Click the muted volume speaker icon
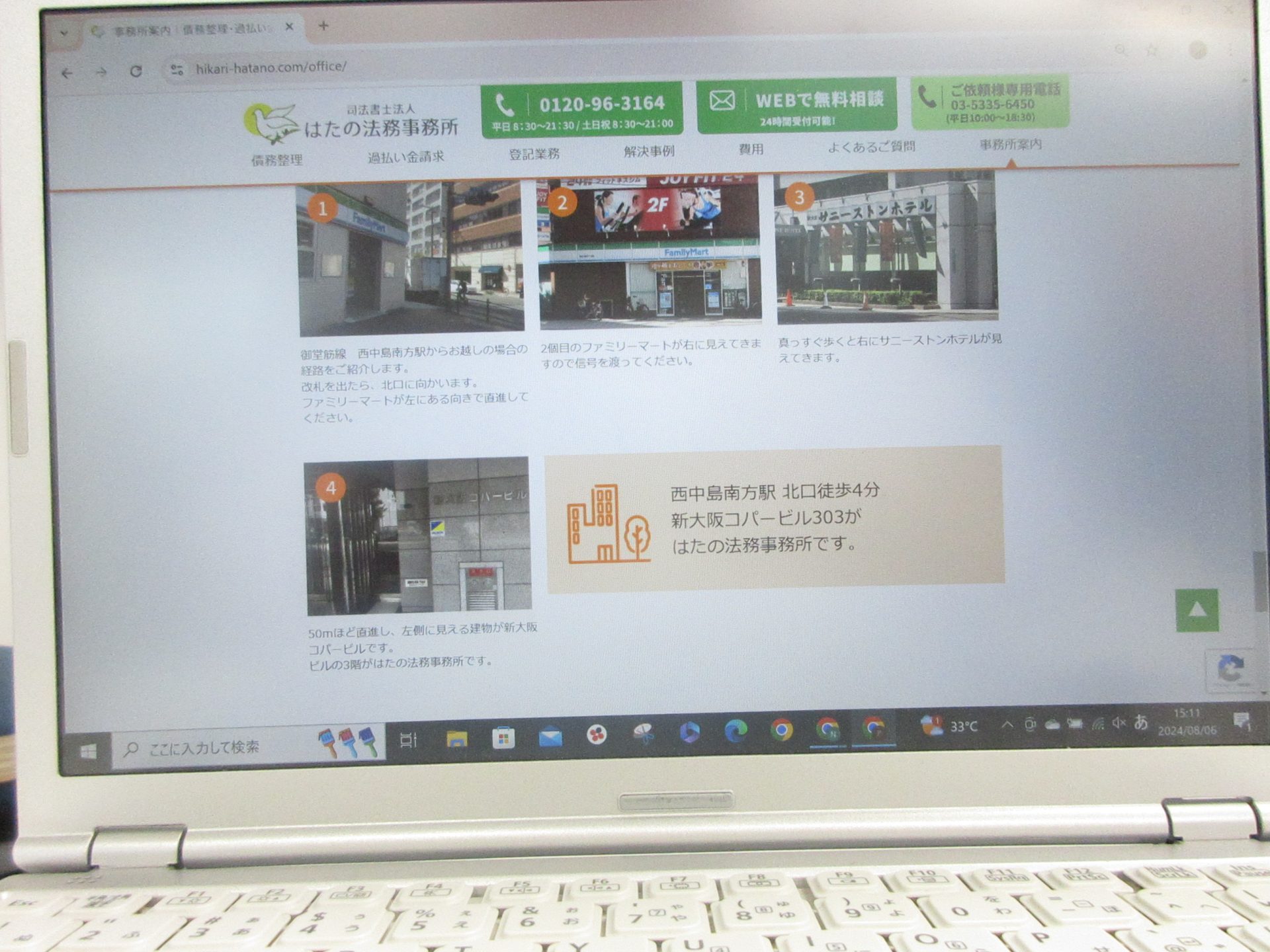The width and height of the screenshot is (1270, 952). click(x=1119, y=723)
